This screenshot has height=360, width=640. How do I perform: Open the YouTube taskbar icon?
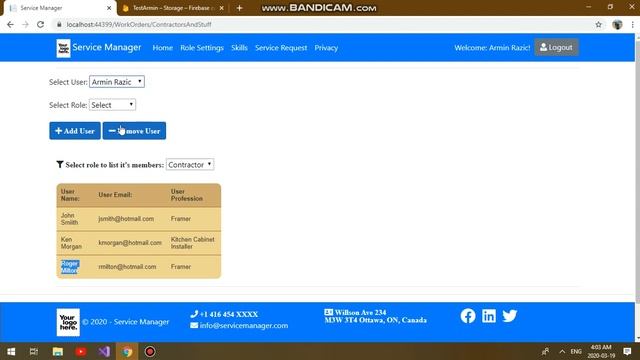pyautogui.click(x=81, y=351)
